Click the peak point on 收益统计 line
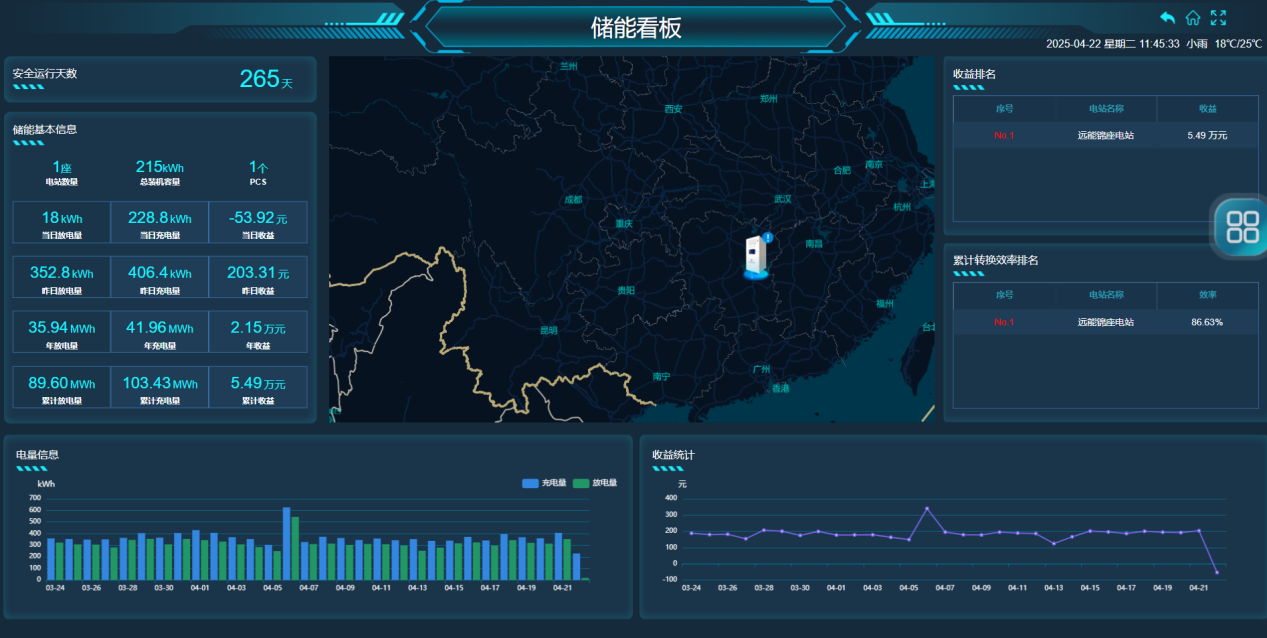Image resolution: width=1267 pixels, height=638 pixels. pos(927,508)
